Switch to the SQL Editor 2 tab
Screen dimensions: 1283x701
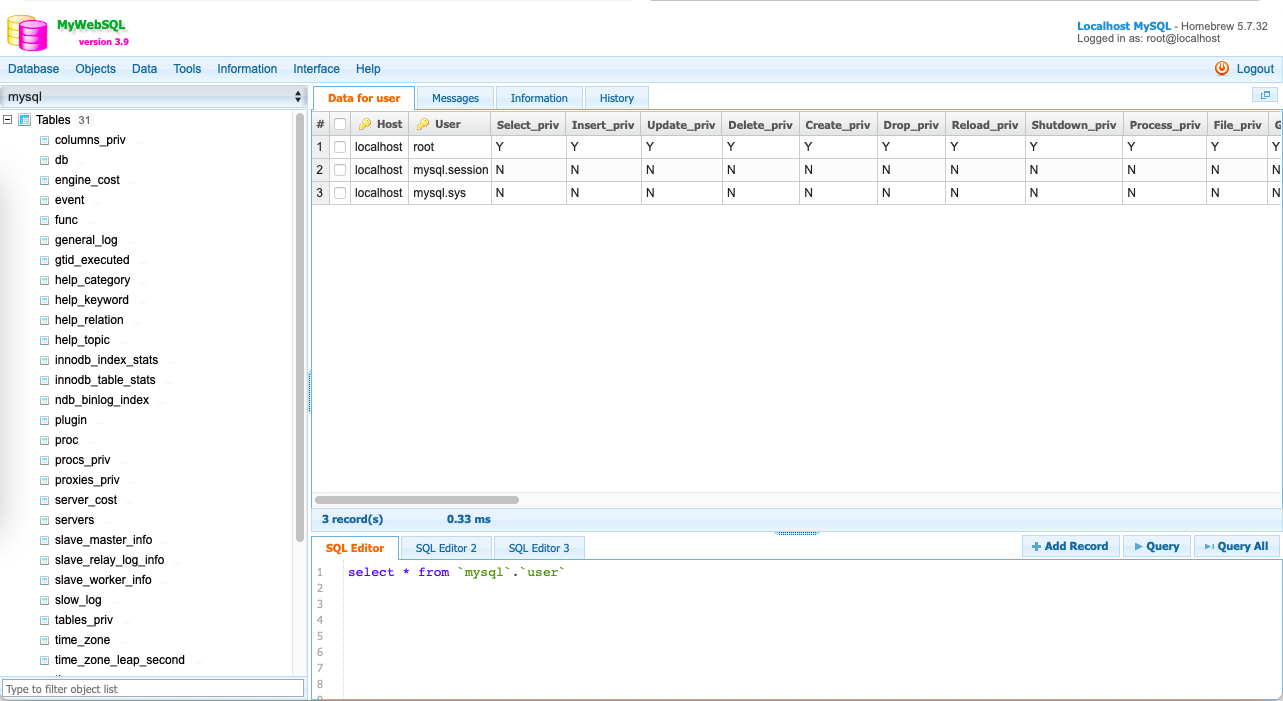click(445, 548)
